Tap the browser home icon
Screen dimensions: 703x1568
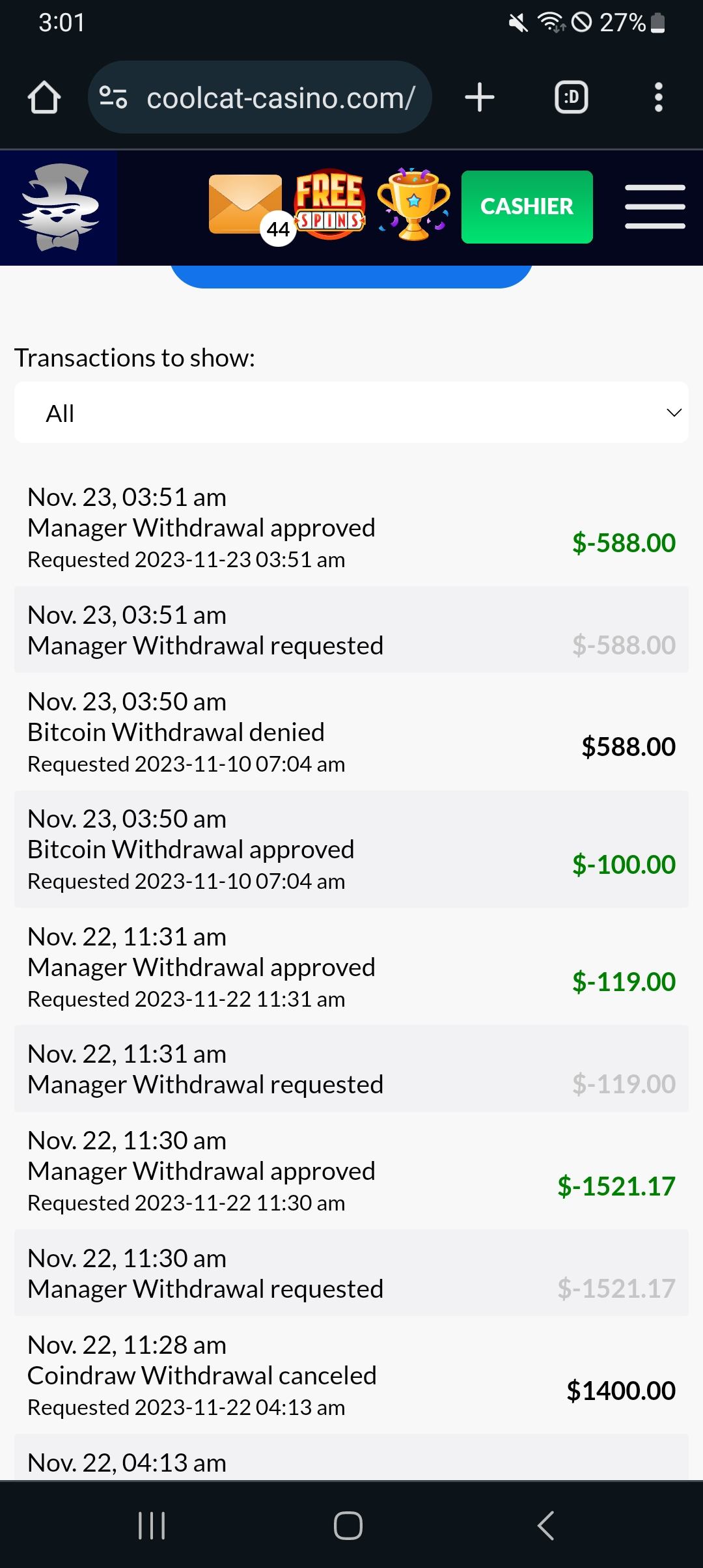(x=44, y=98)
